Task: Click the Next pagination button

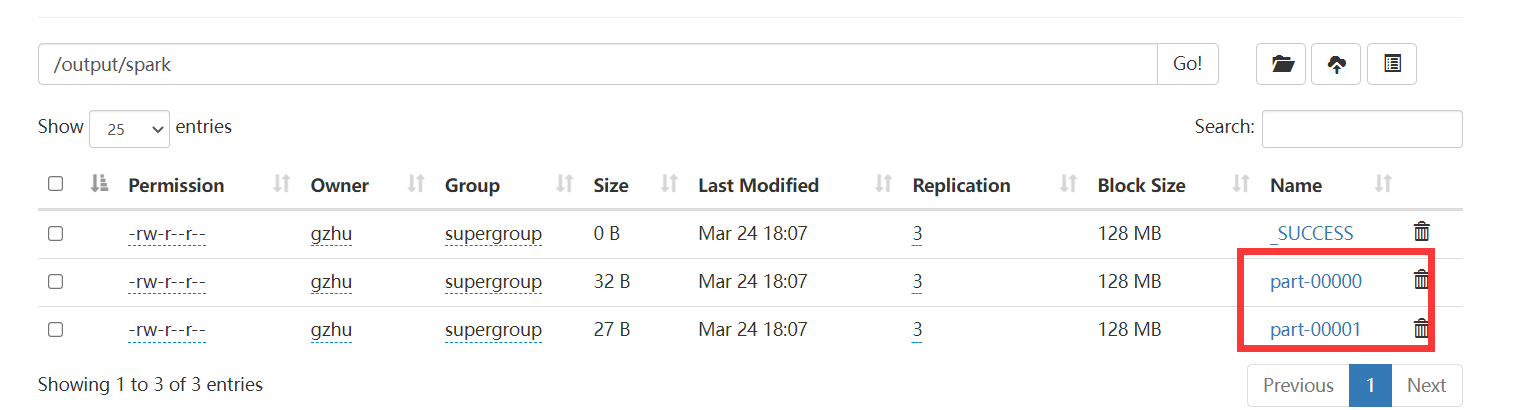Action: click(x=1426, y=385)
